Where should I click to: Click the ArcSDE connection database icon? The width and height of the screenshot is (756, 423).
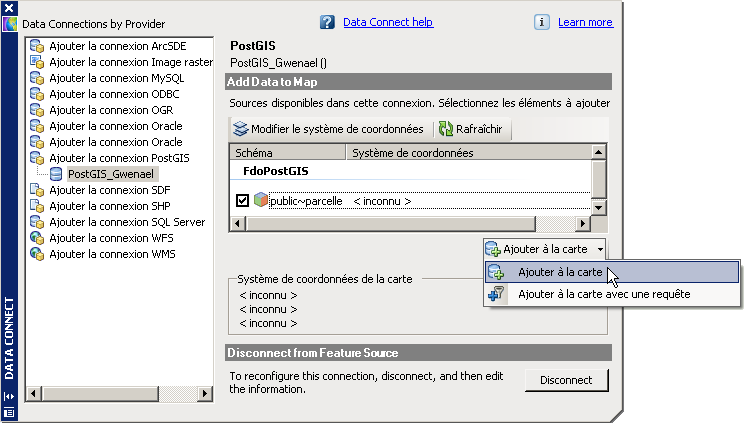[x=37, y=46]
